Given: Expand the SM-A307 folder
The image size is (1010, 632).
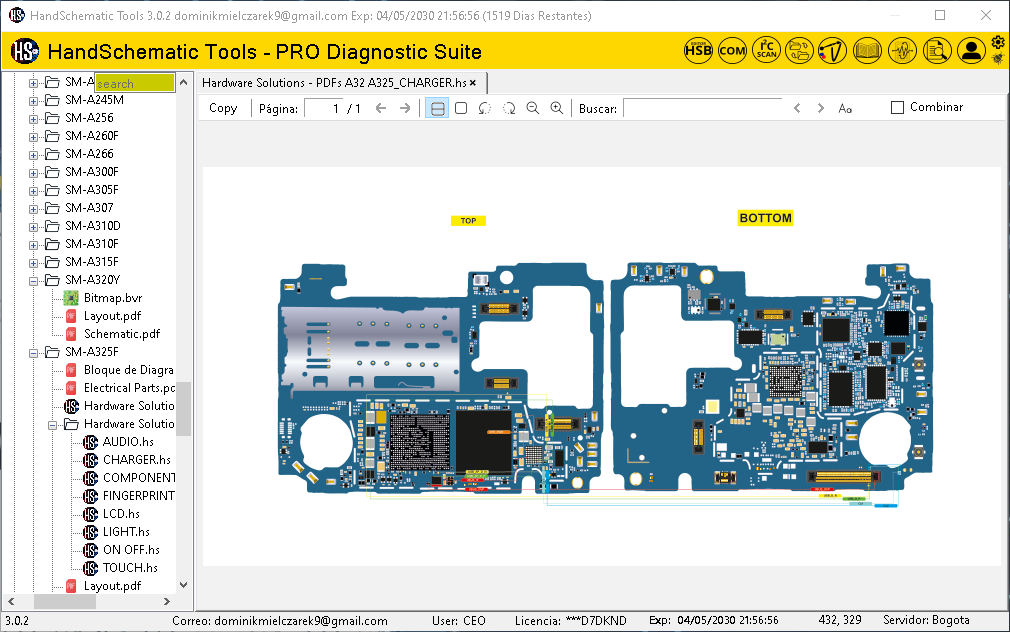Looking at the screenshot, I should coord(33,209).
